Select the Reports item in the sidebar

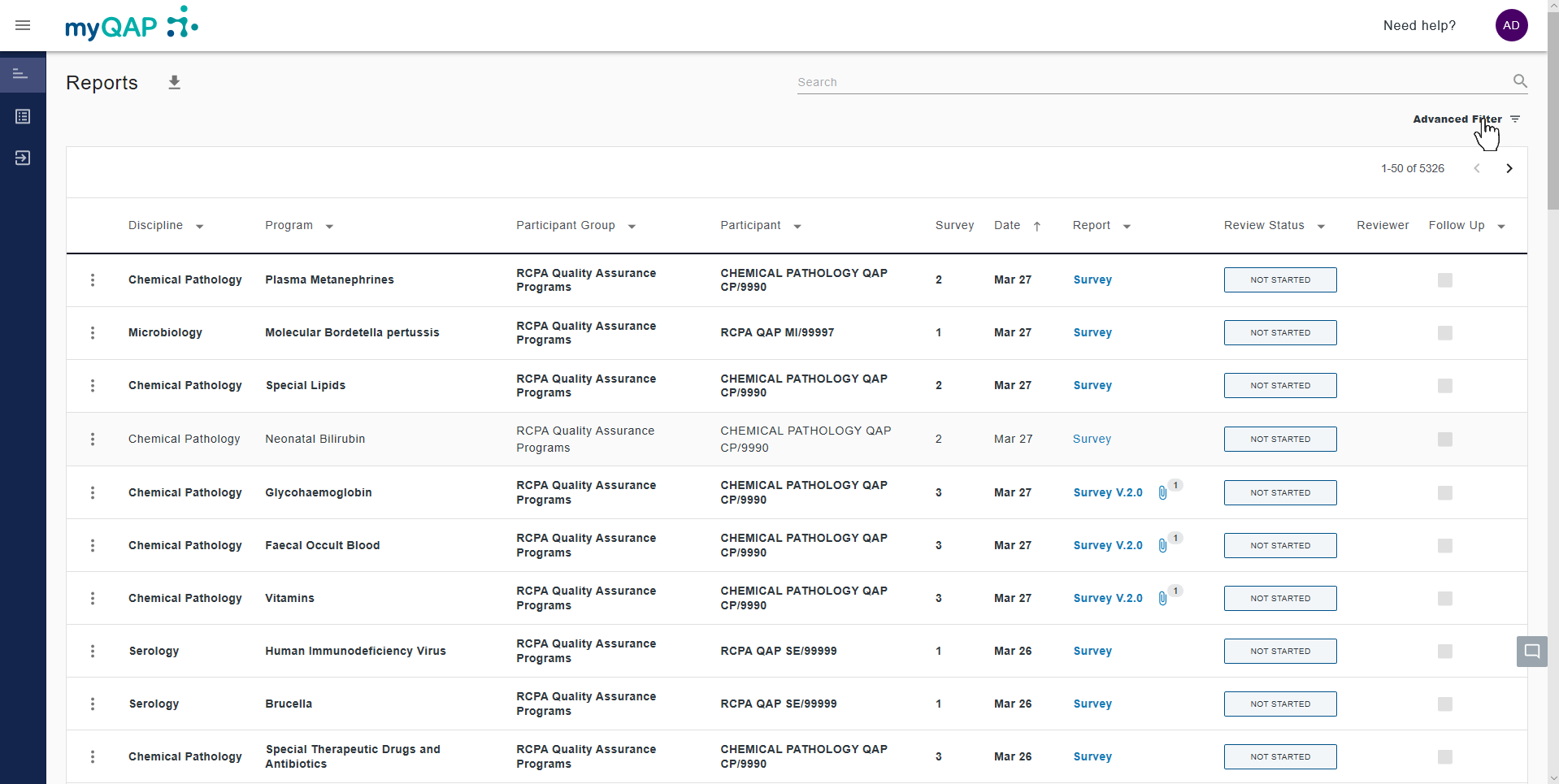(x=23, y=74)
